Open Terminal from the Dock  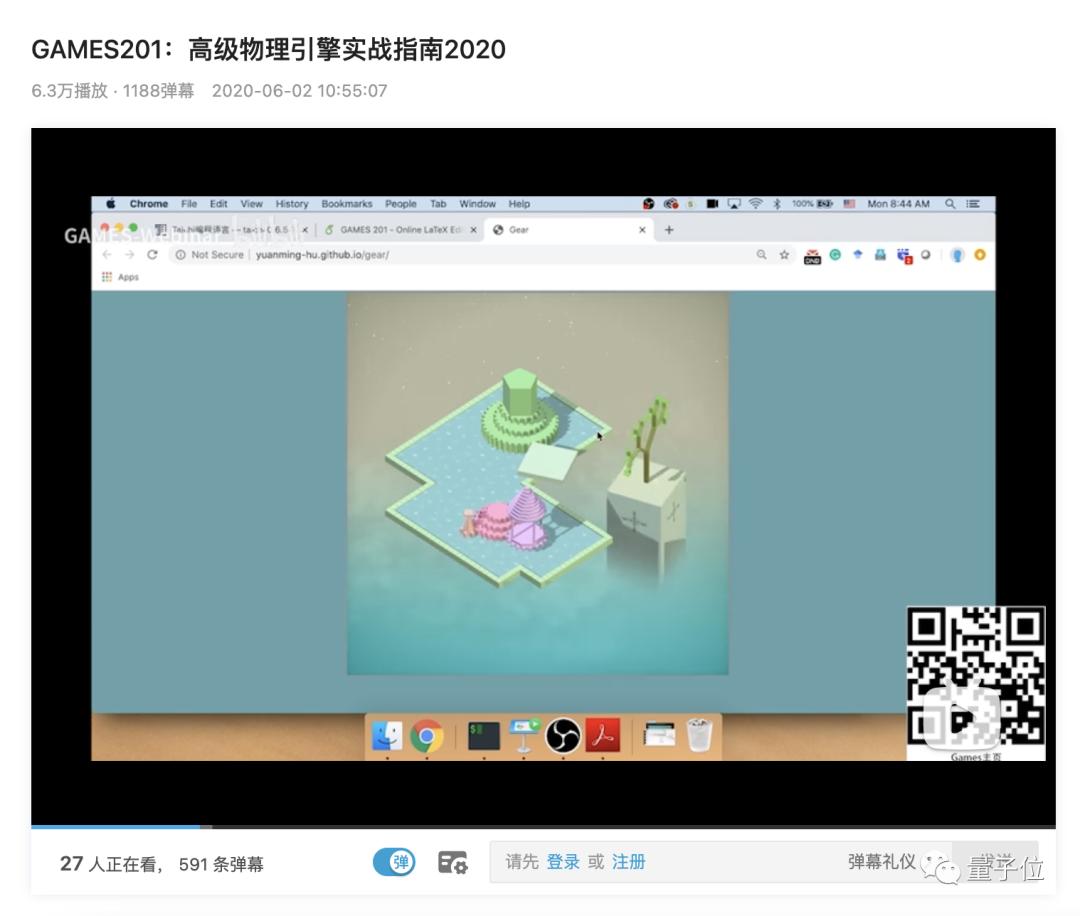click(x=484, y=736)
